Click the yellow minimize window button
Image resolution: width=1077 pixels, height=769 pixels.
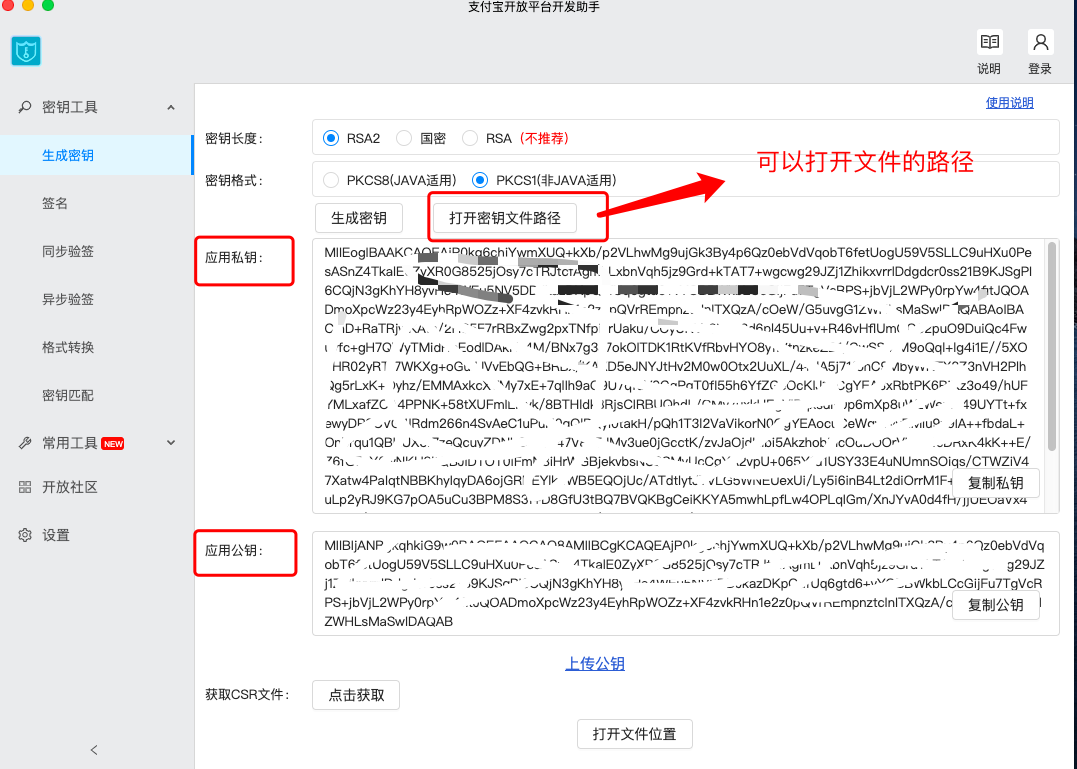(x=28, y=5)
